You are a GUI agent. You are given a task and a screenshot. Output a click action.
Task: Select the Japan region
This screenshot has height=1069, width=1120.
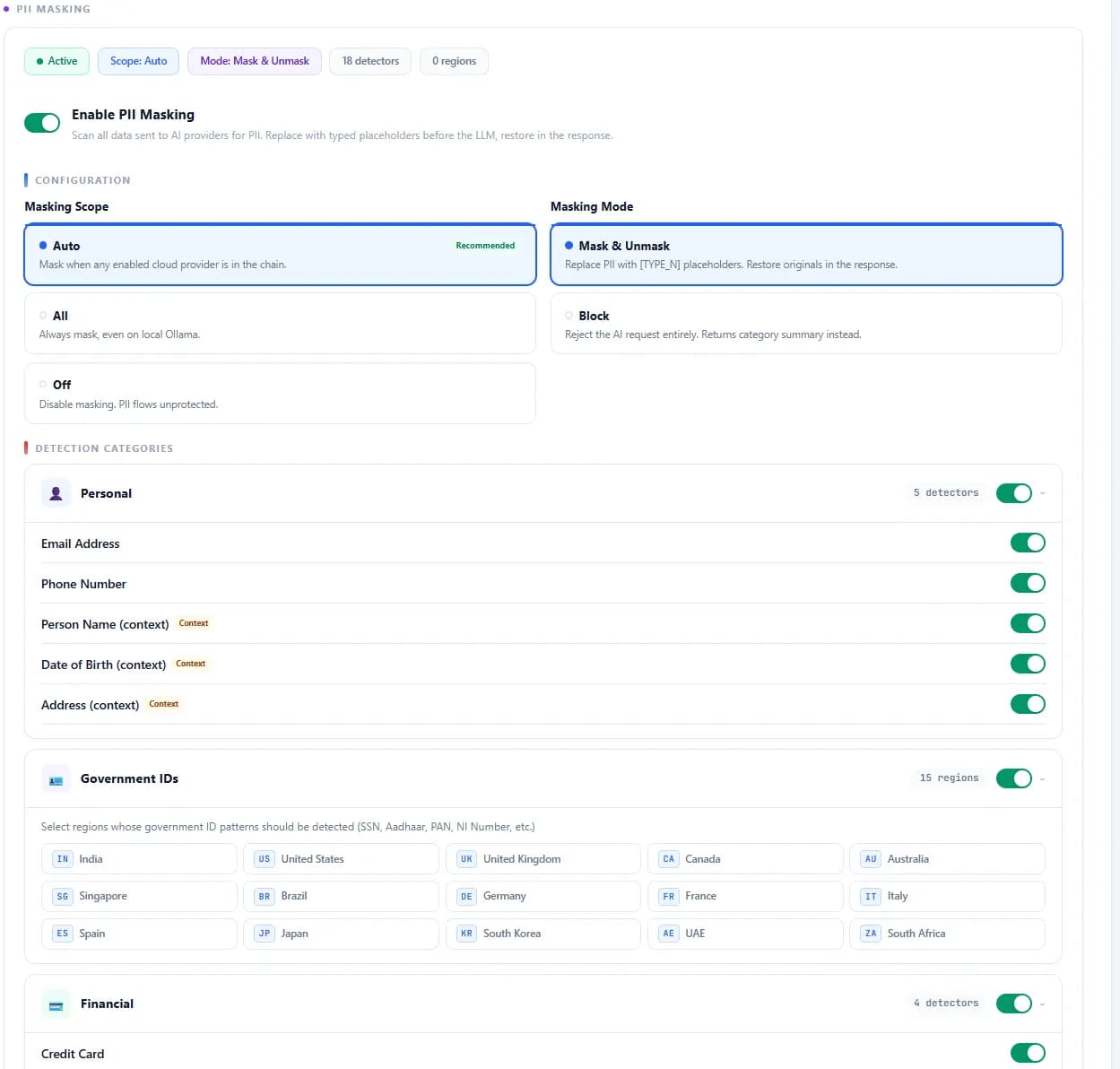click(341, 934)
